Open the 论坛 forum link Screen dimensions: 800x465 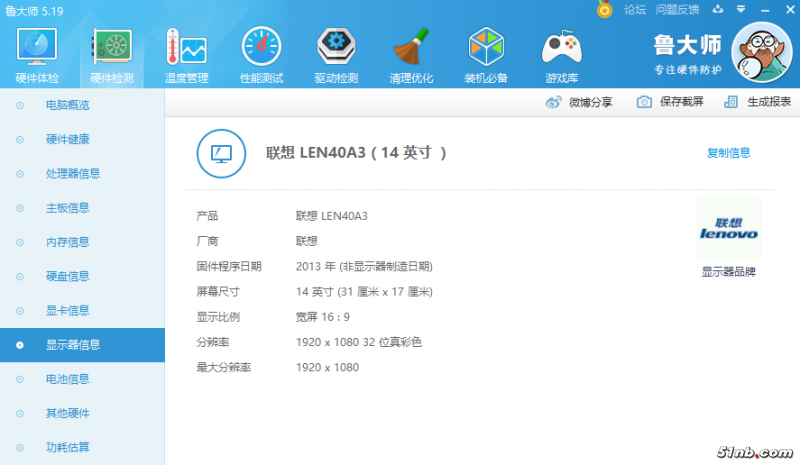635,10
